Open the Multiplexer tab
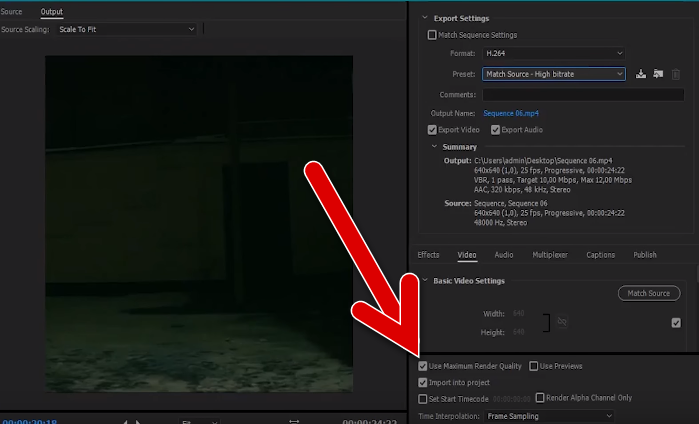Image resolution: width=699 pixels, height=424 pixels. (x=550, y=255)
